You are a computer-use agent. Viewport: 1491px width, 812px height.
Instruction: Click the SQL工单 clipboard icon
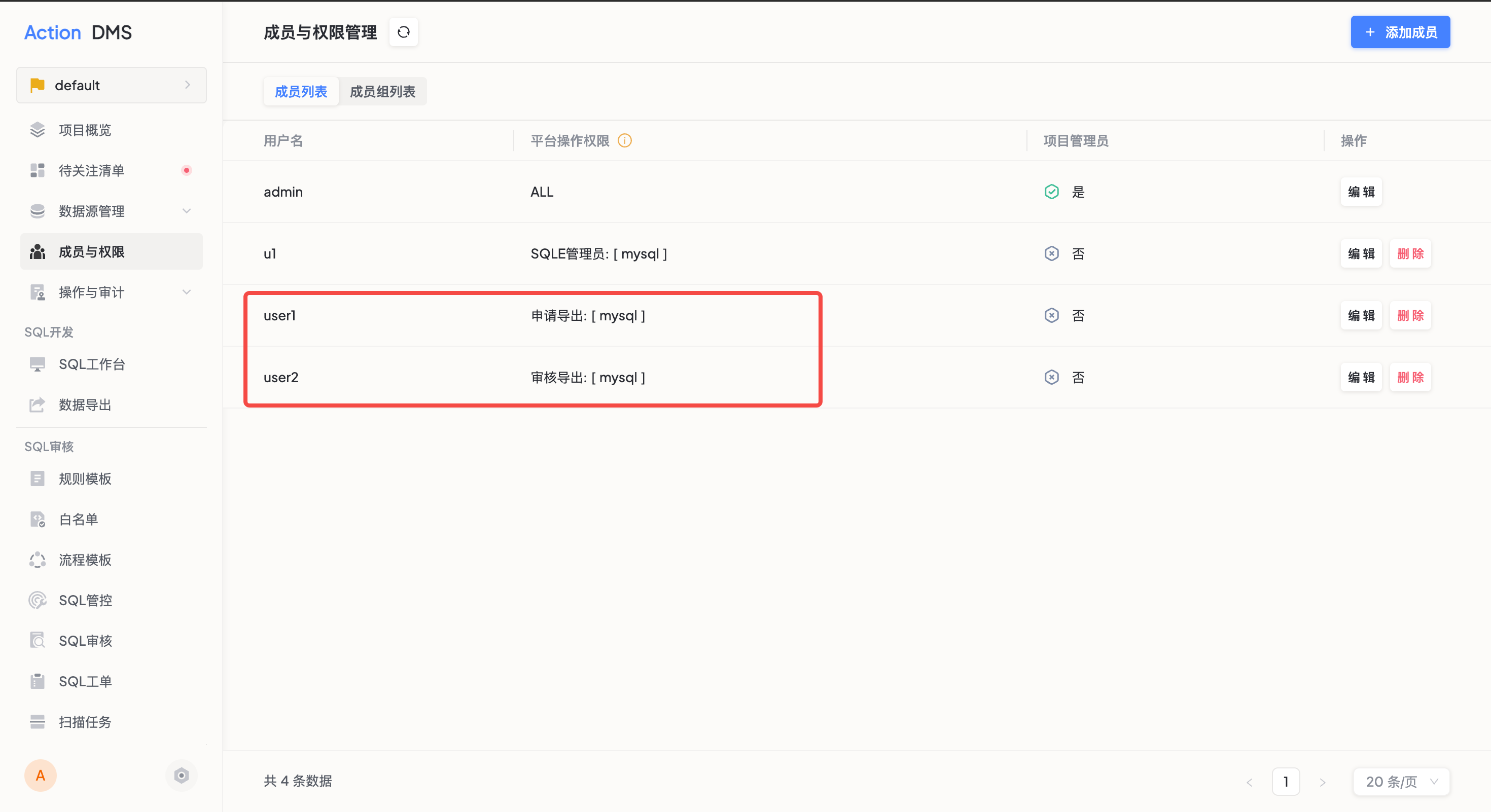[x=38, y=681]
